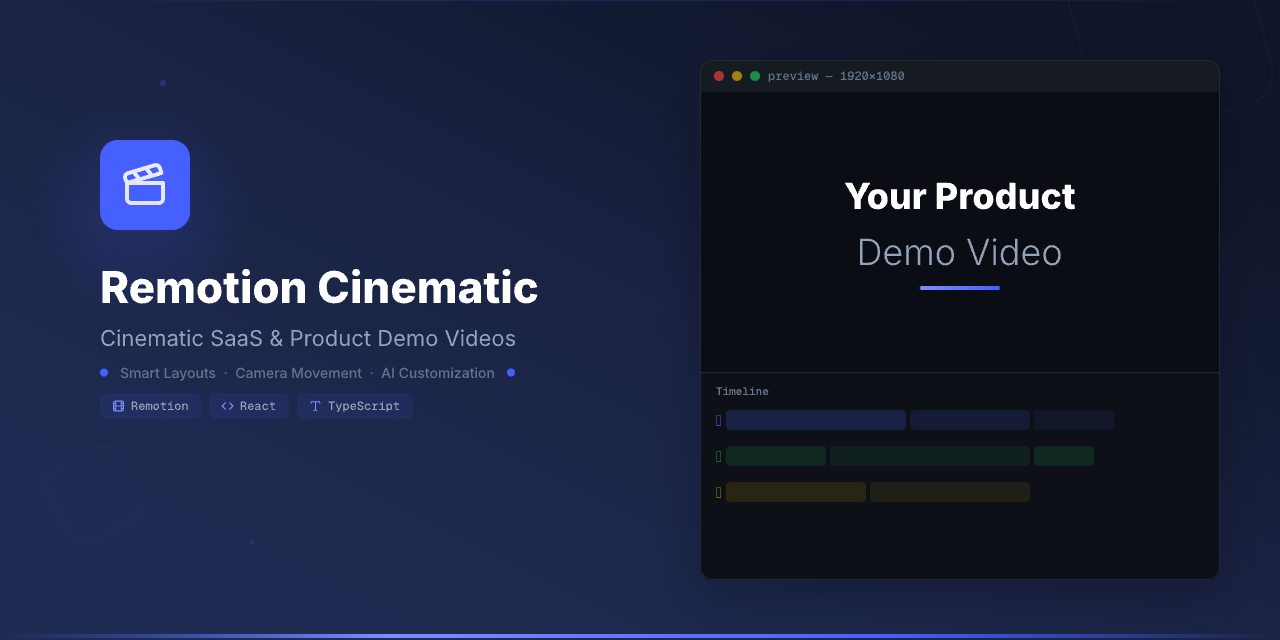This screenshot has height=640, width=1280.
Task: Click "Cinematic SaaS & Product Demo Videos" subtitle
Action: [308, 338]
